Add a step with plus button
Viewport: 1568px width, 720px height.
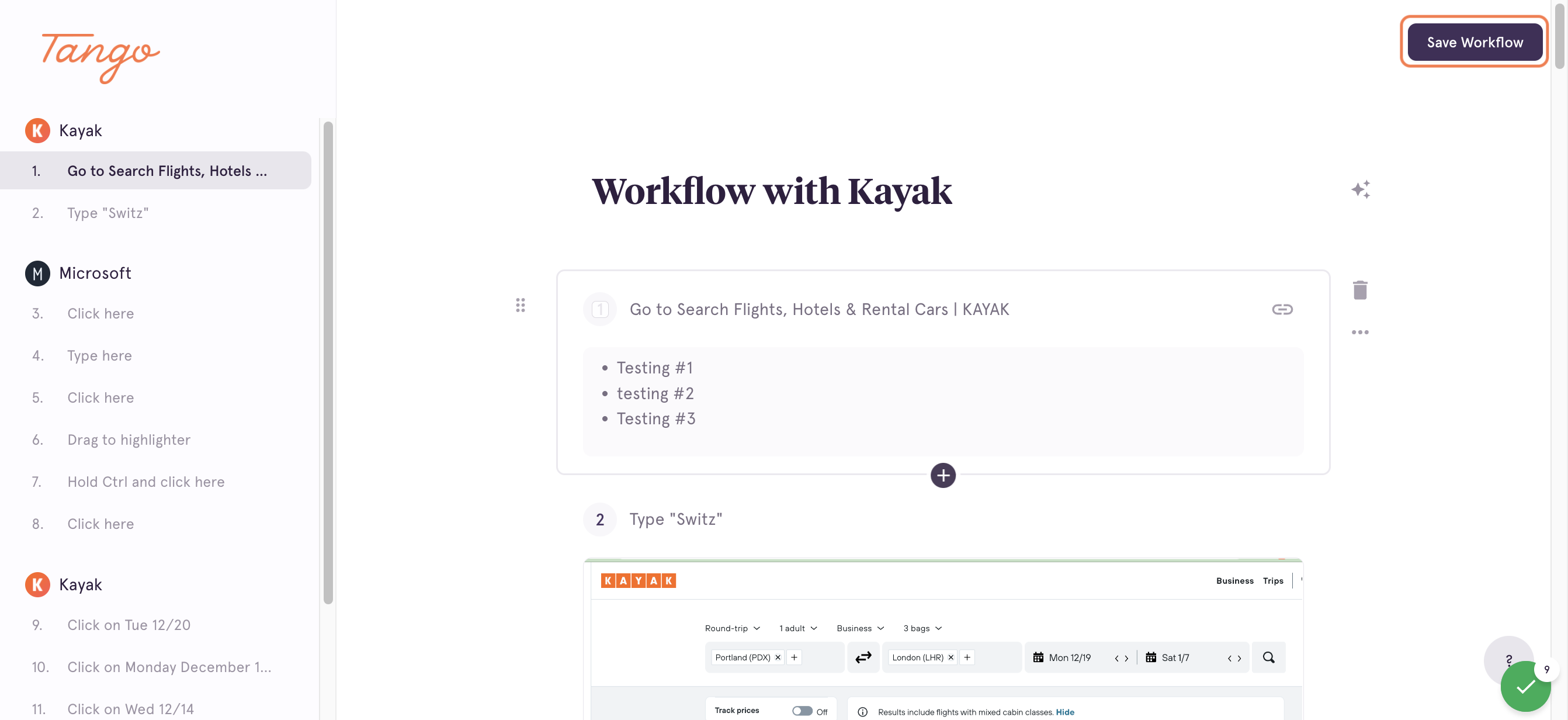[942, 475]
